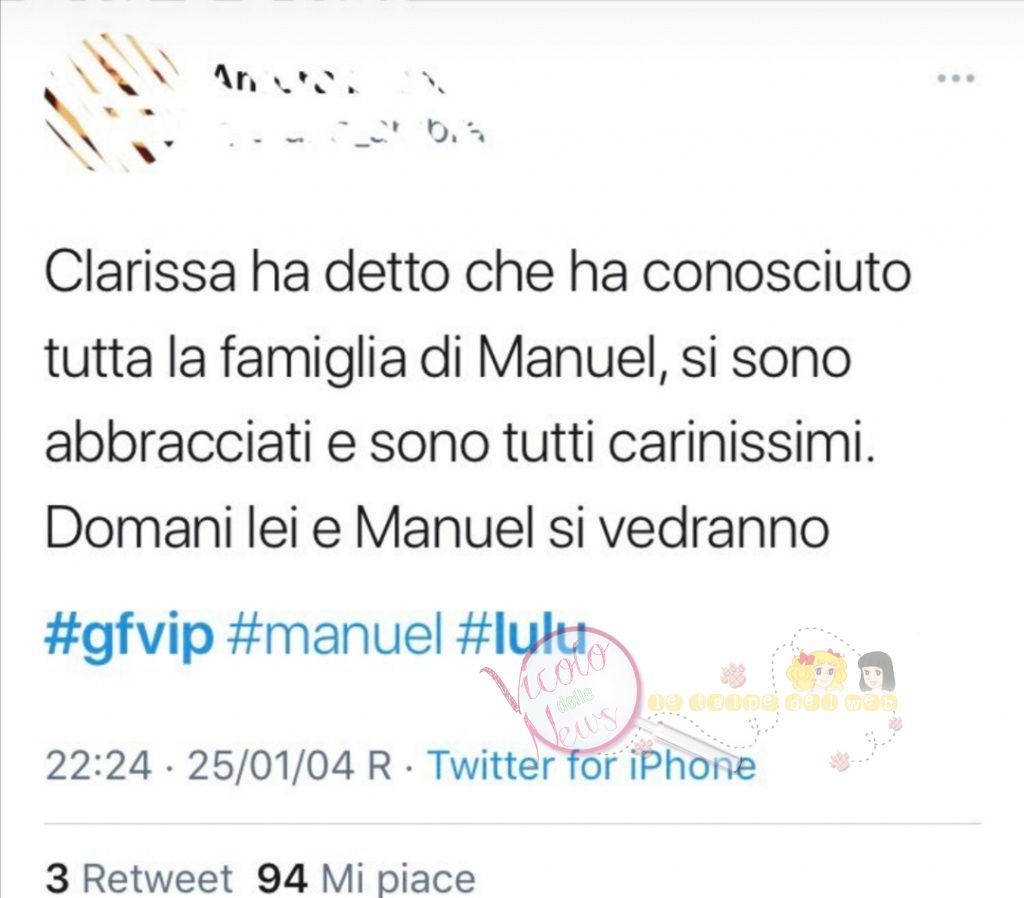Click the 22:24 timestamp
This screenshot has width=1024, height=898.
(x=98, y=765)
